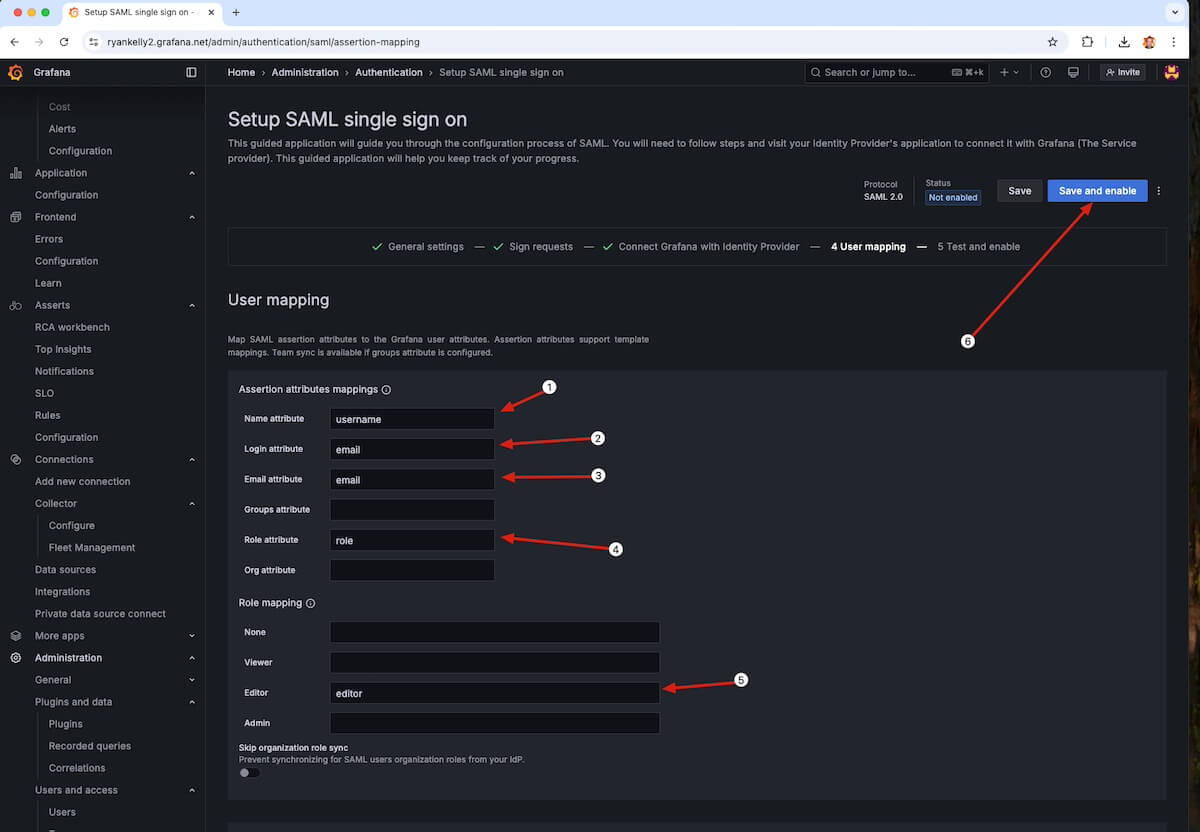Viewport: 1200px width, 832px height.
Task: Select the Setup SAML single sign on browser tab
Action: (x=141, y=12)
